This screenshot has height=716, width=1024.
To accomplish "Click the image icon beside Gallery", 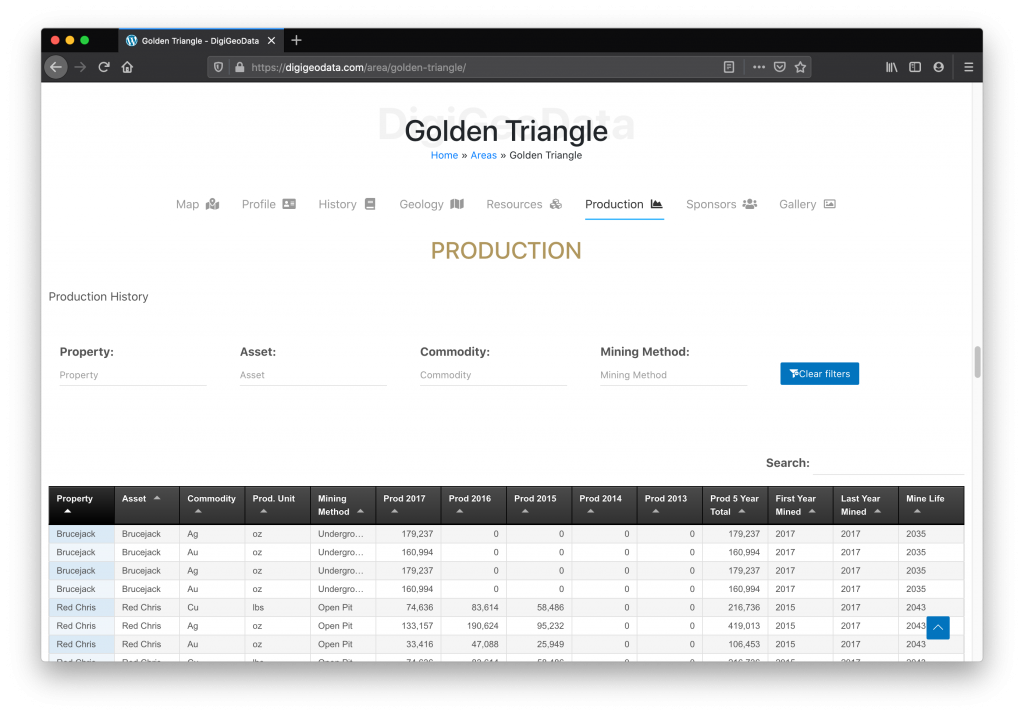I will tap(829, 204).
